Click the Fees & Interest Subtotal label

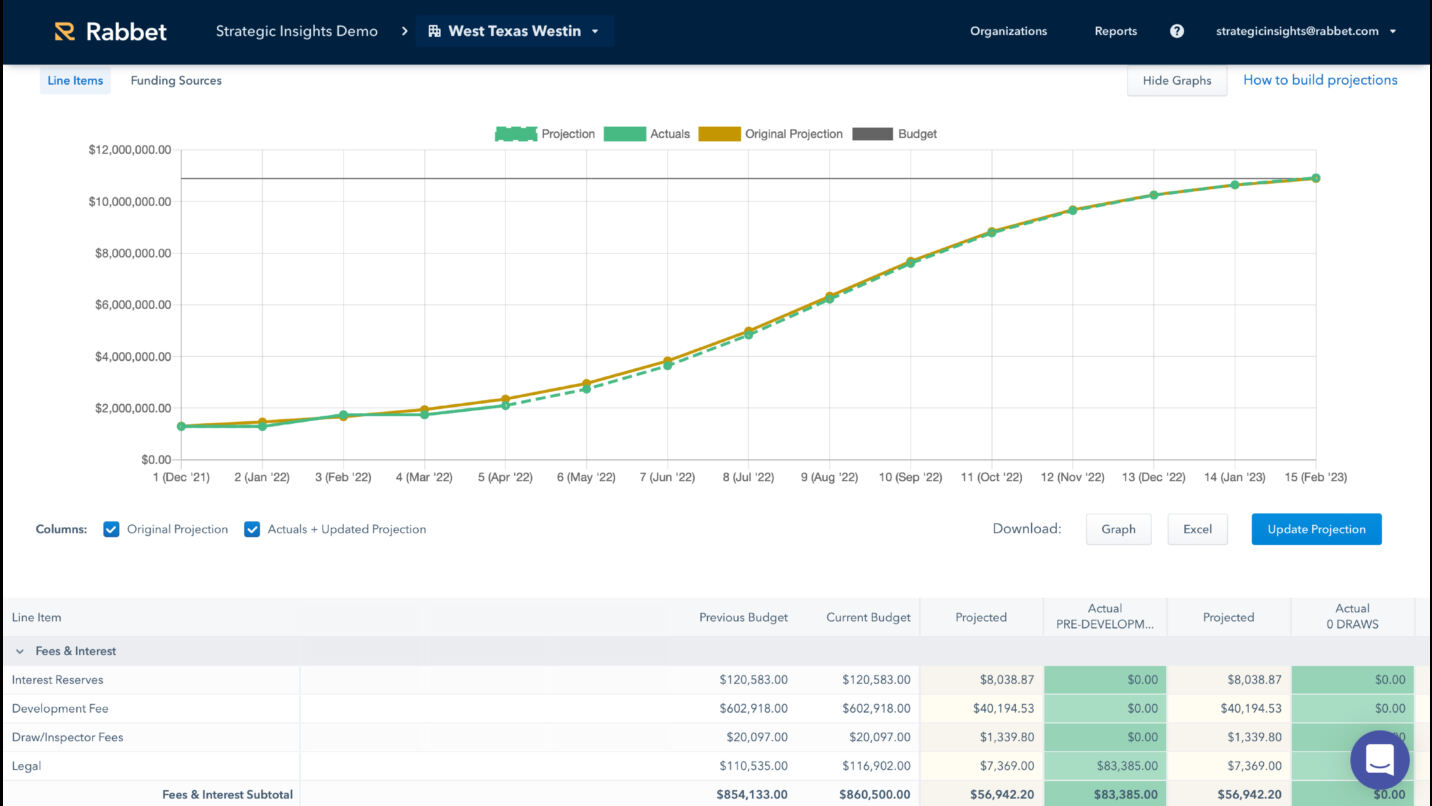(228, 795)
